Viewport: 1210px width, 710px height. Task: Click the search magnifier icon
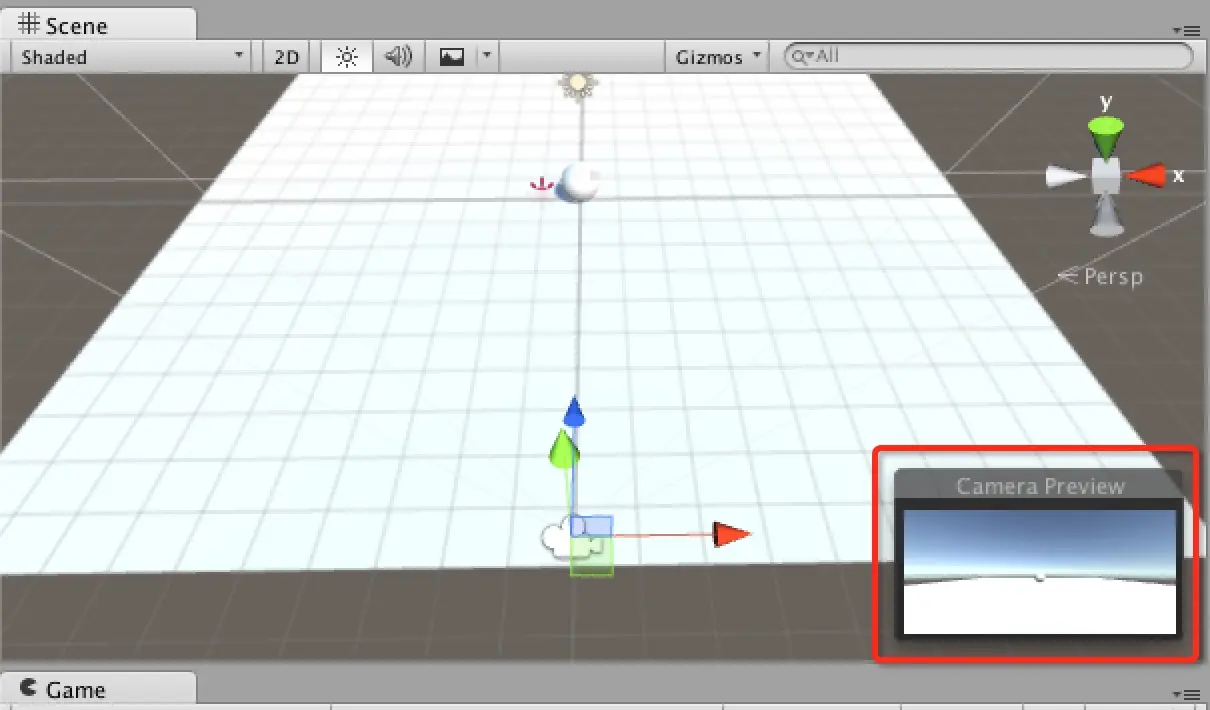pos(800,57)
